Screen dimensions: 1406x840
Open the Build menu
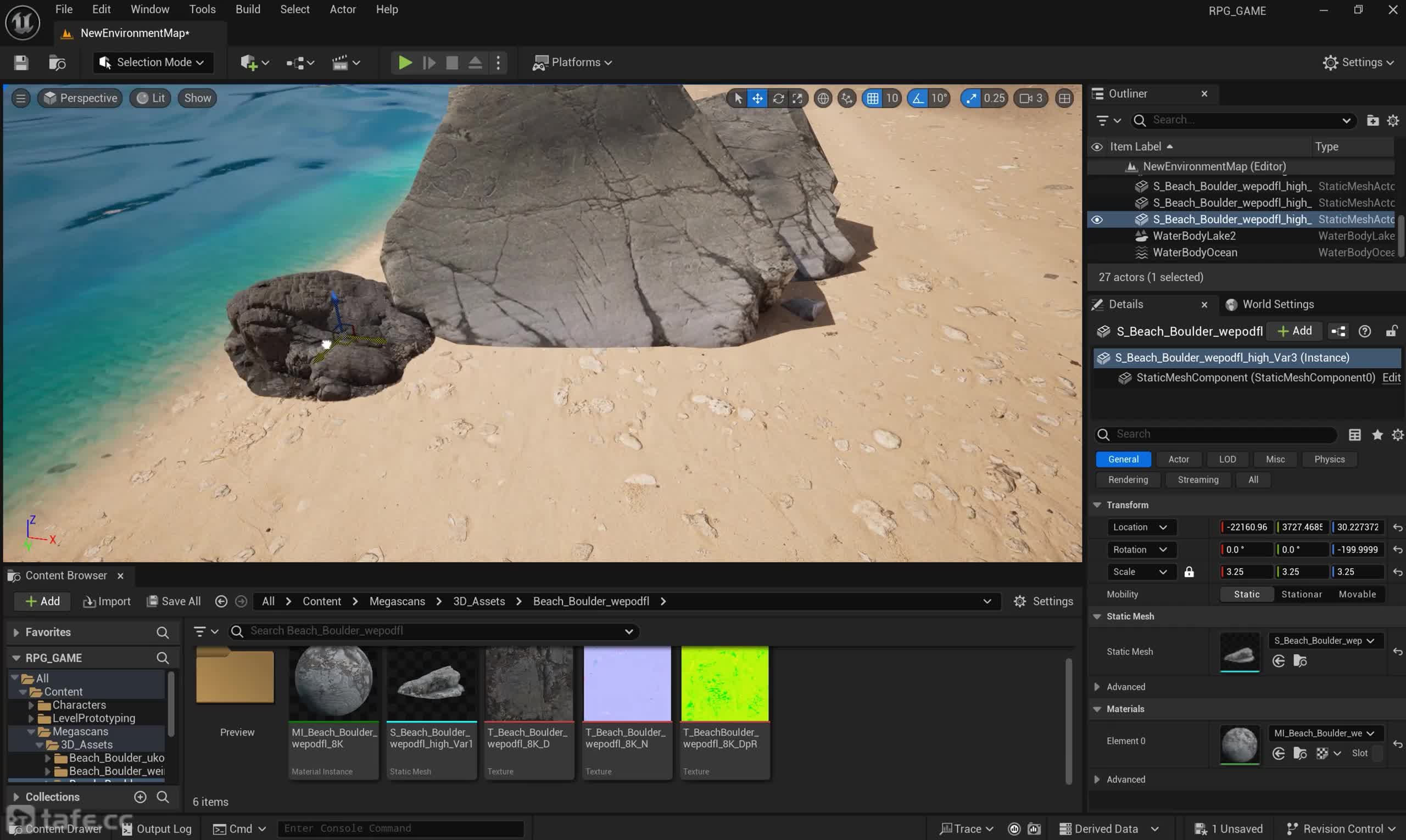click(x=248, y=9)
